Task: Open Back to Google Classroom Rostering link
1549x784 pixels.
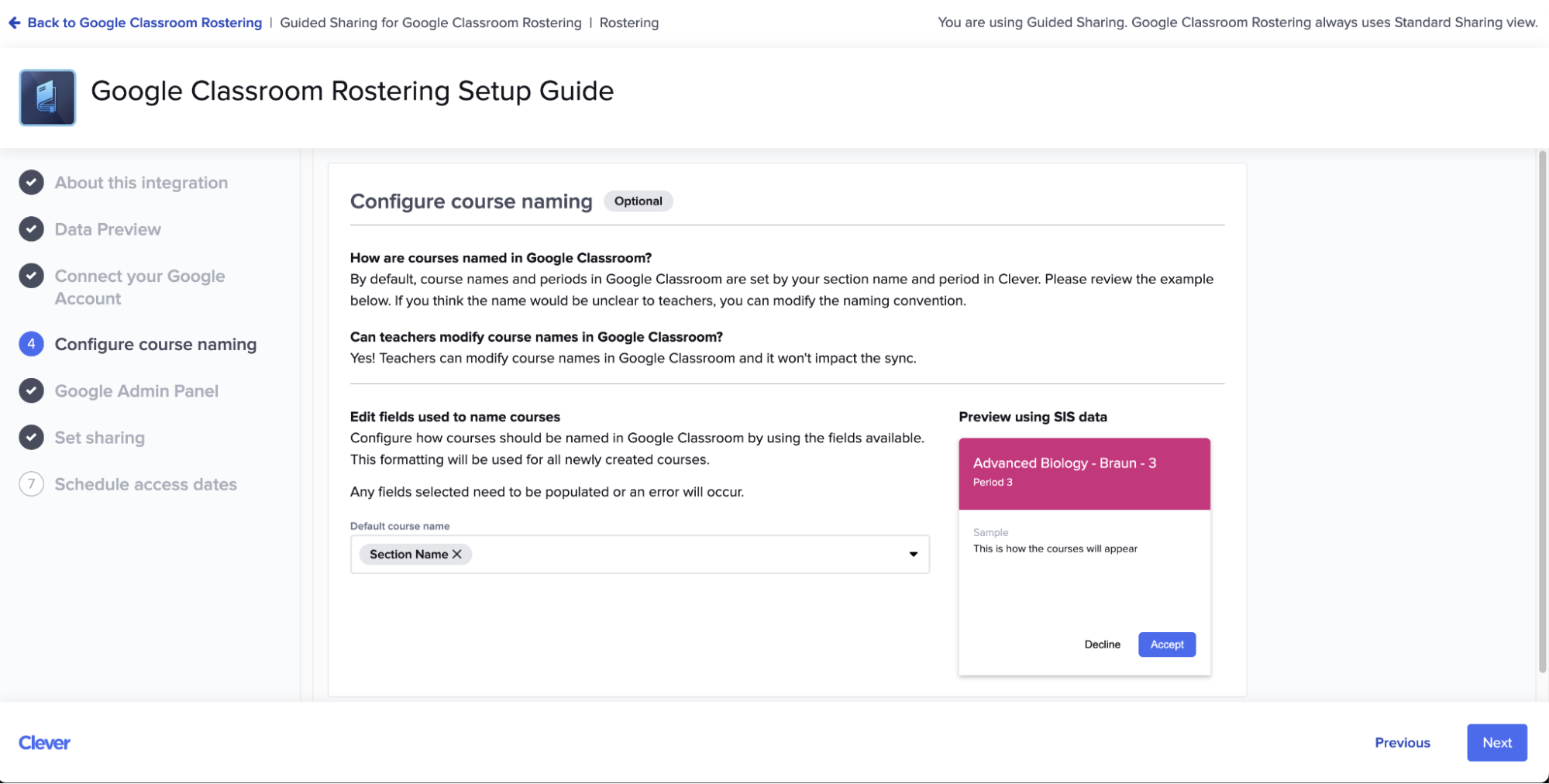Action: pyautogui.click(x=144, y=22)
